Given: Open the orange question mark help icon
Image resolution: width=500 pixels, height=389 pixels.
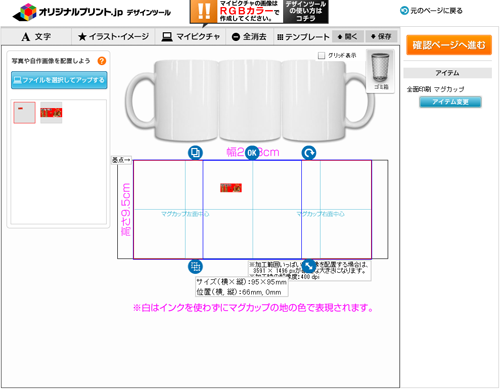Looking at the screenshot, I should [102, 61].
